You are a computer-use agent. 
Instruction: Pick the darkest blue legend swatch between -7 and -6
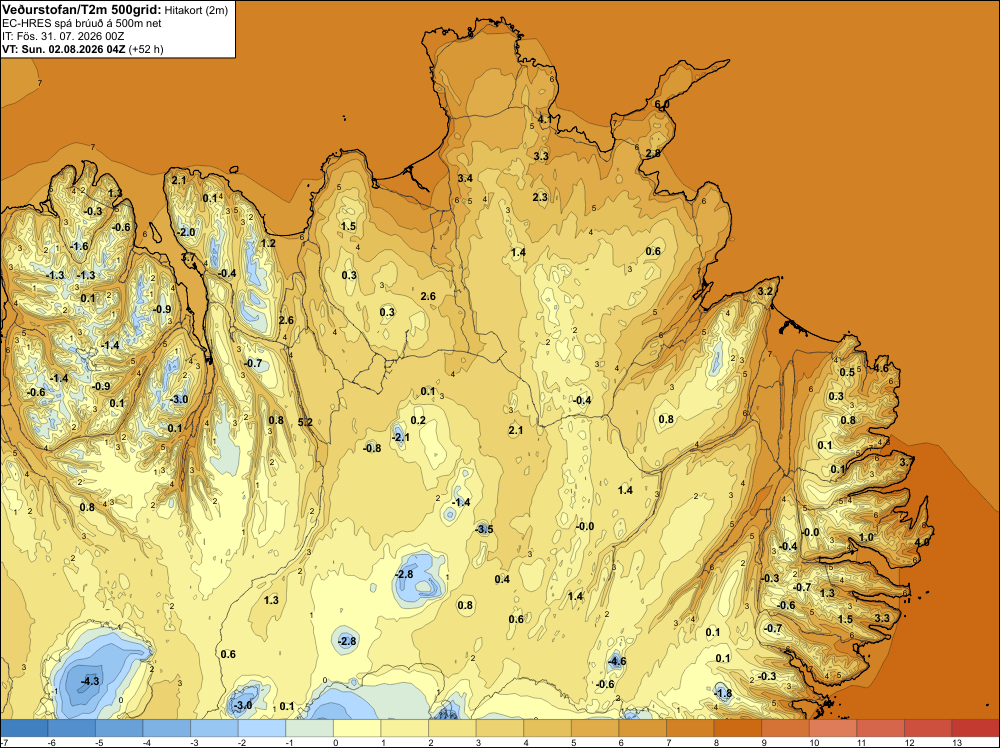point(24,728)
